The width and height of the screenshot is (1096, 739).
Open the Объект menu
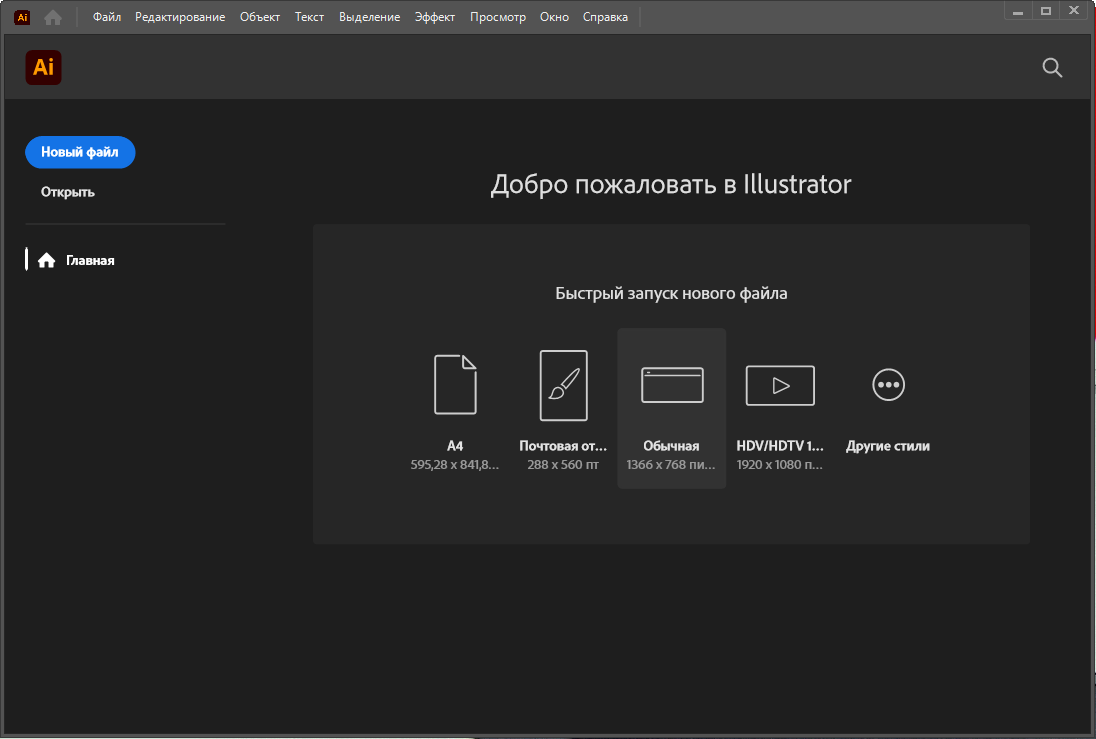(260, 17)
